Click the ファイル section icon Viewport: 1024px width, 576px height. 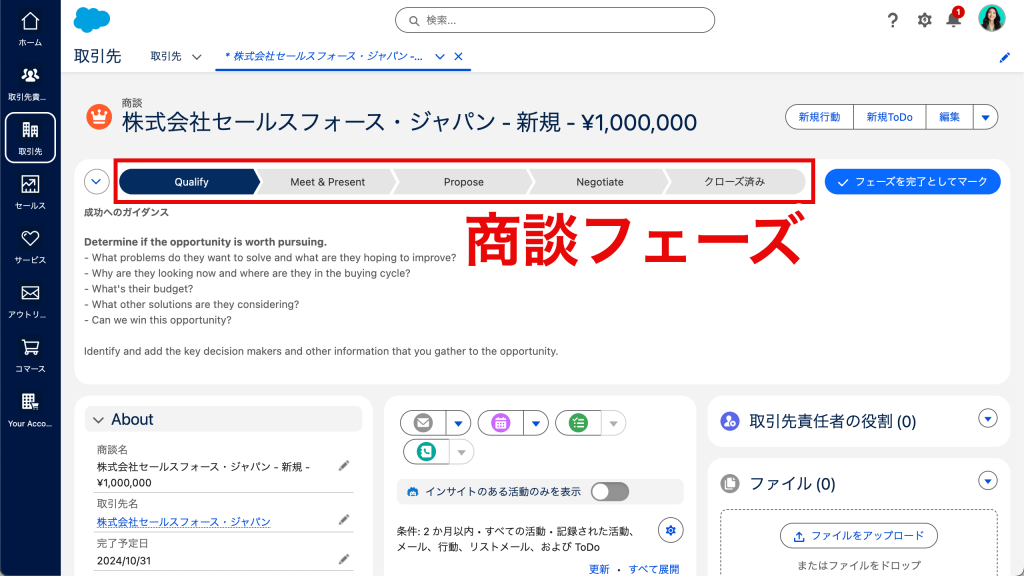[x=729, y=483]
